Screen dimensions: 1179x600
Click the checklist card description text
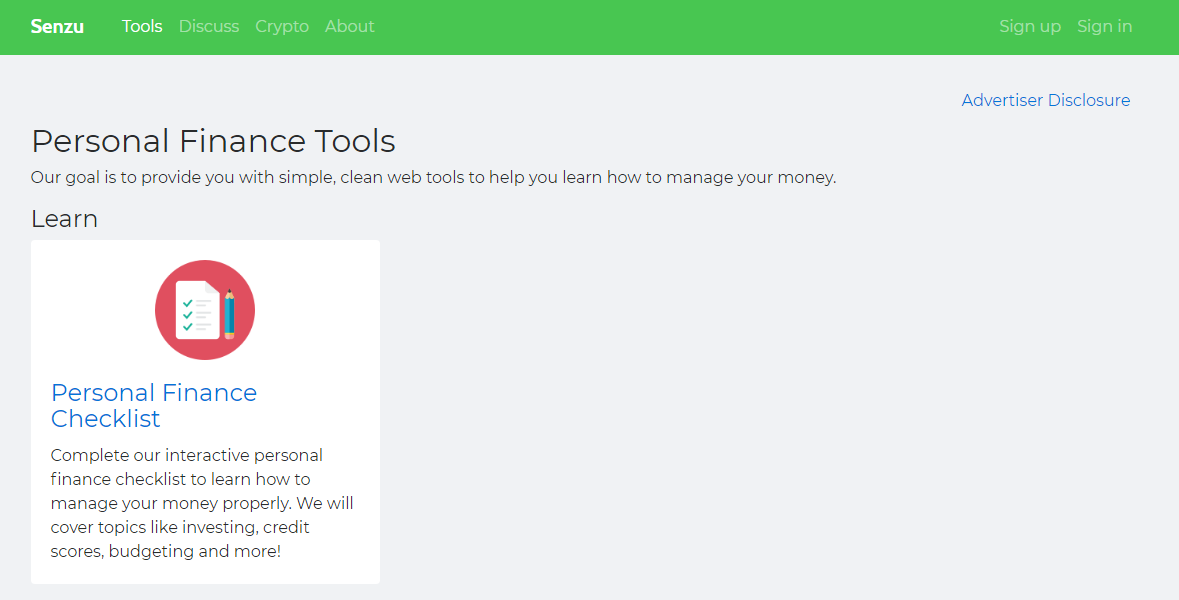202,503
